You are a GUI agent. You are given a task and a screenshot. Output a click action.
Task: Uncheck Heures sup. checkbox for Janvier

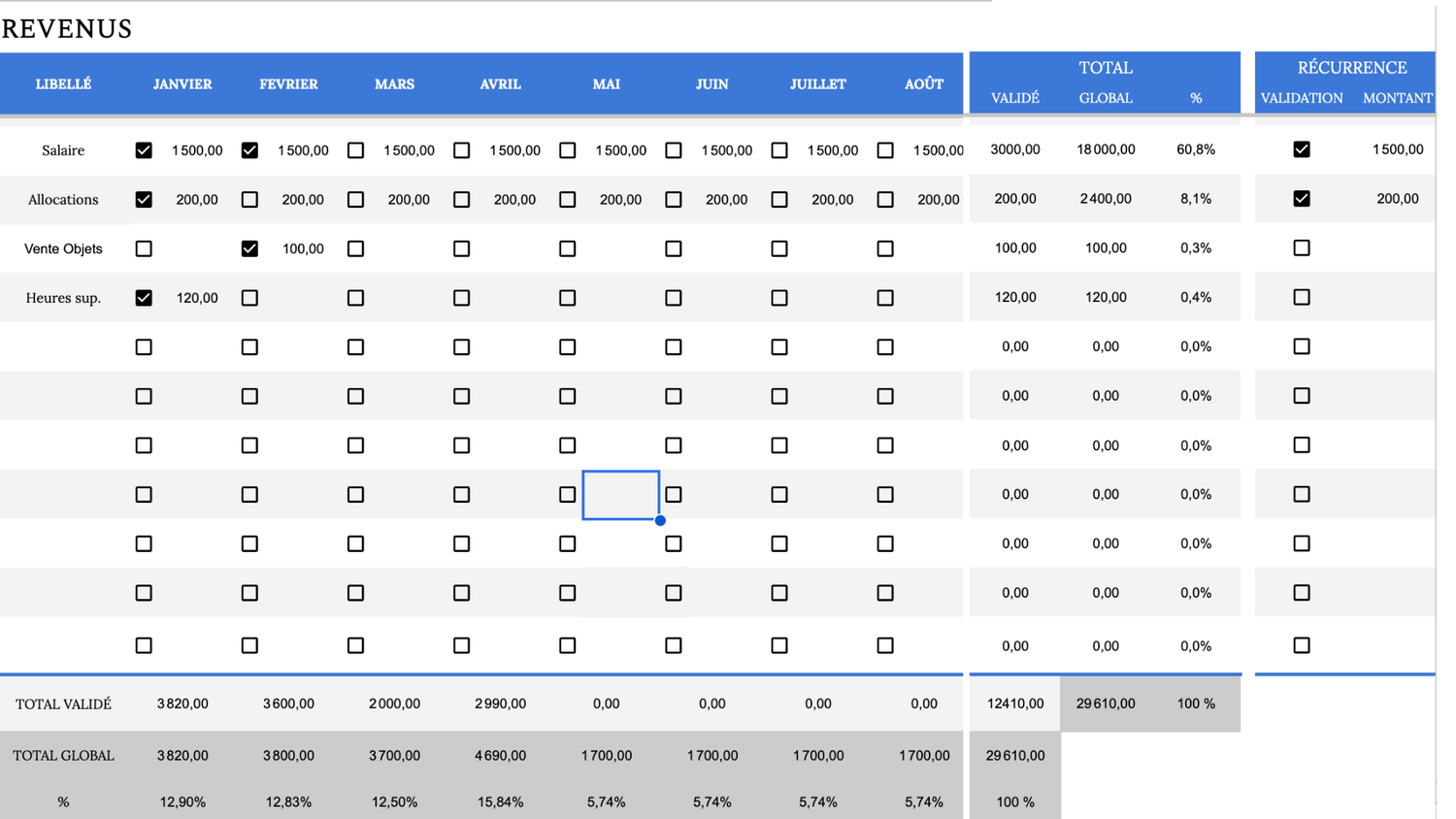tap(144, 298)
